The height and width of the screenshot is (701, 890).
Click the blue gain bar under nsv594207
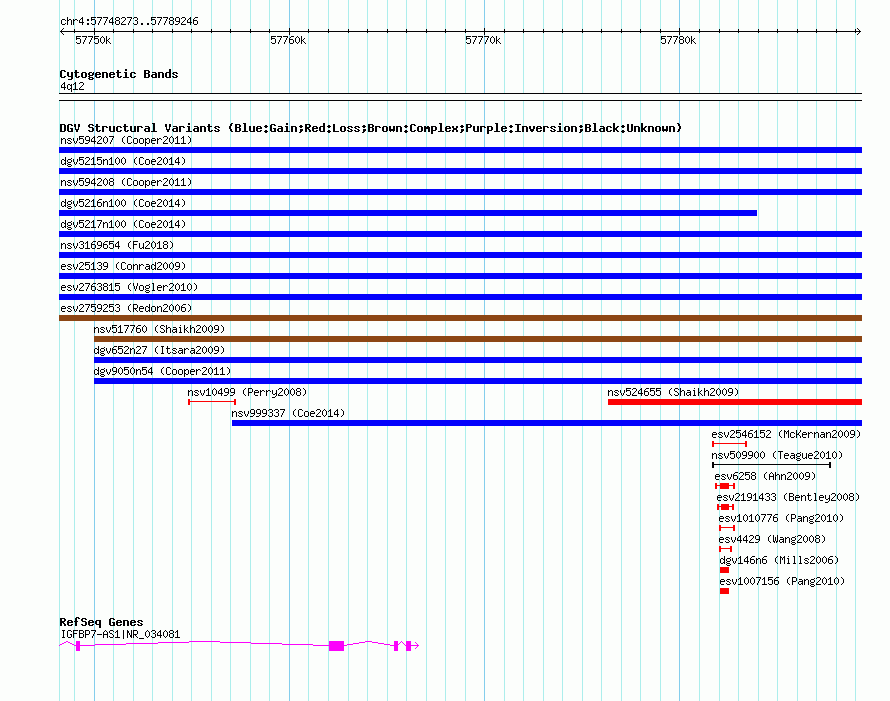[x=460, y=150]
